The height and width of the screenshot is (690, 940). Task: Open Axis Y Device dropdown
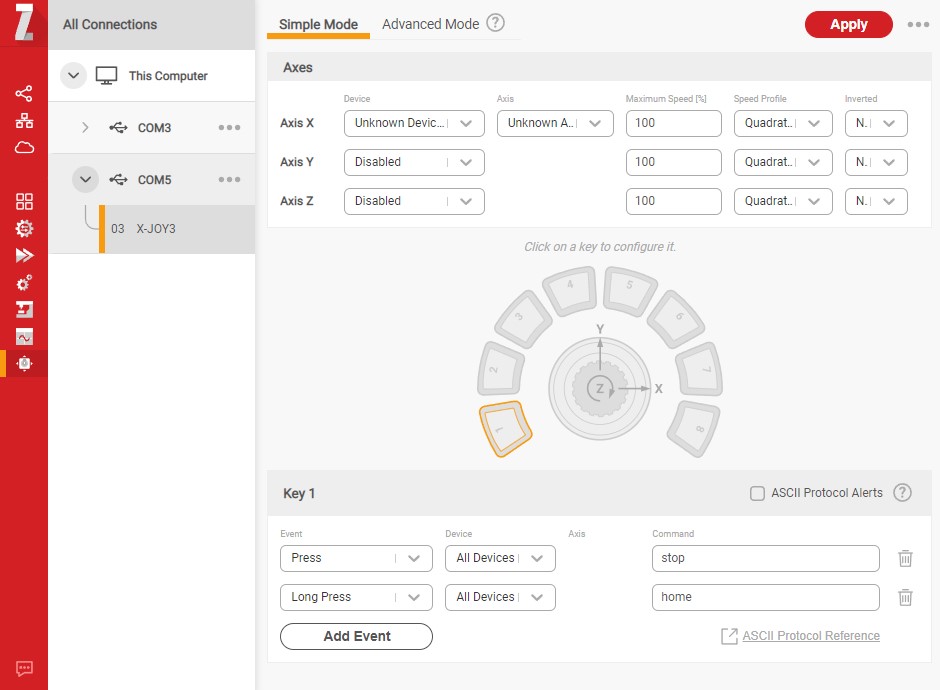pyautogui.click(x=414, y=162)
